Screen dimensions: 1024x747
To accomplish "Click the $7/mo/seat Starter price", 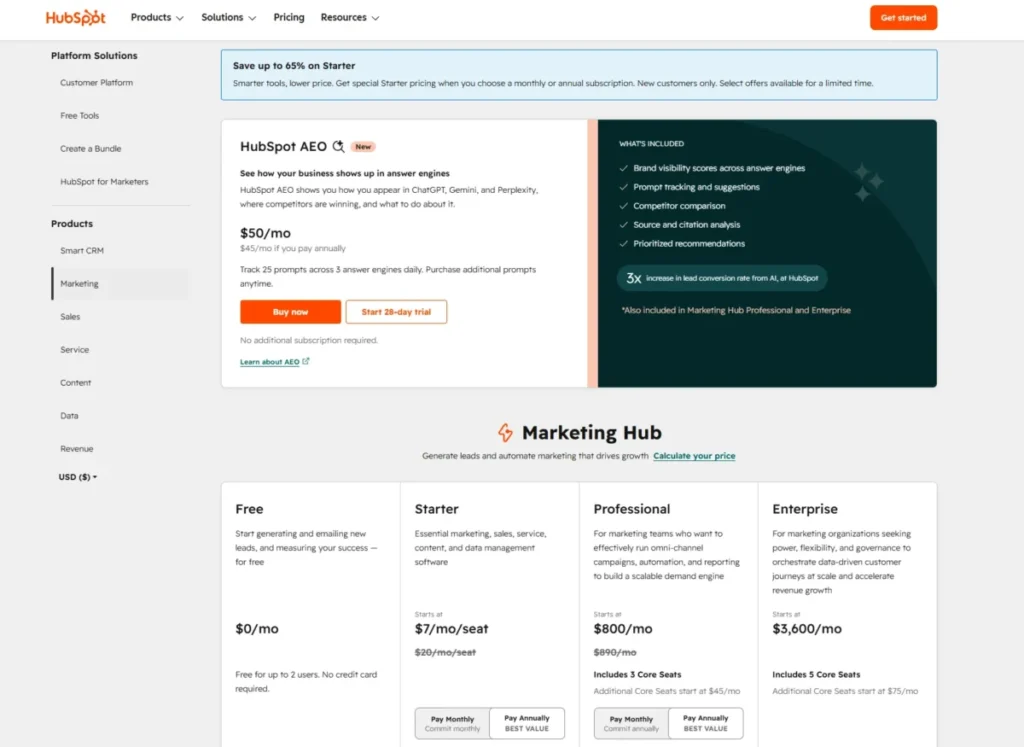I will click(451, 629).
